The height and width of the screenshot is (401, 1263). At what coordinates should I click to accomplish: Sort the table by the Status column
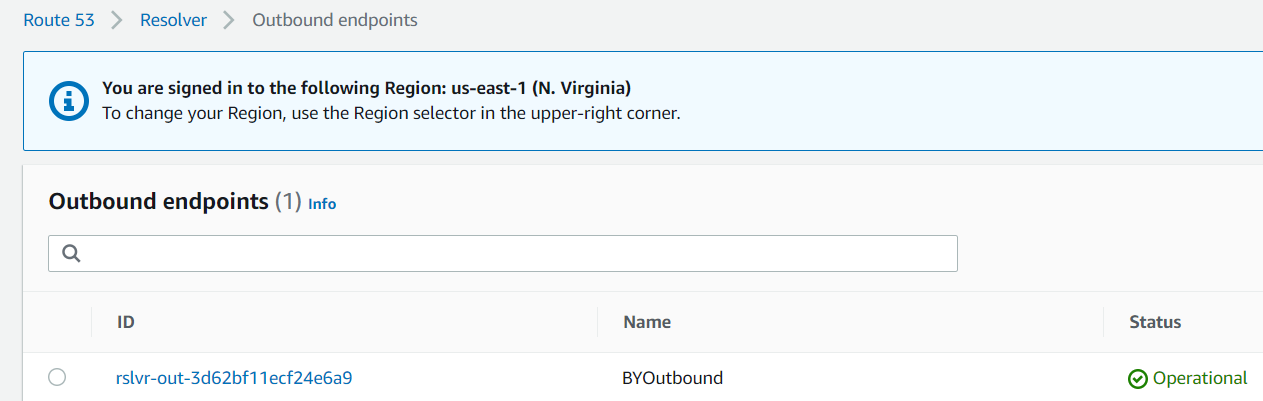pyautogui.click(x=1155, y=322)
